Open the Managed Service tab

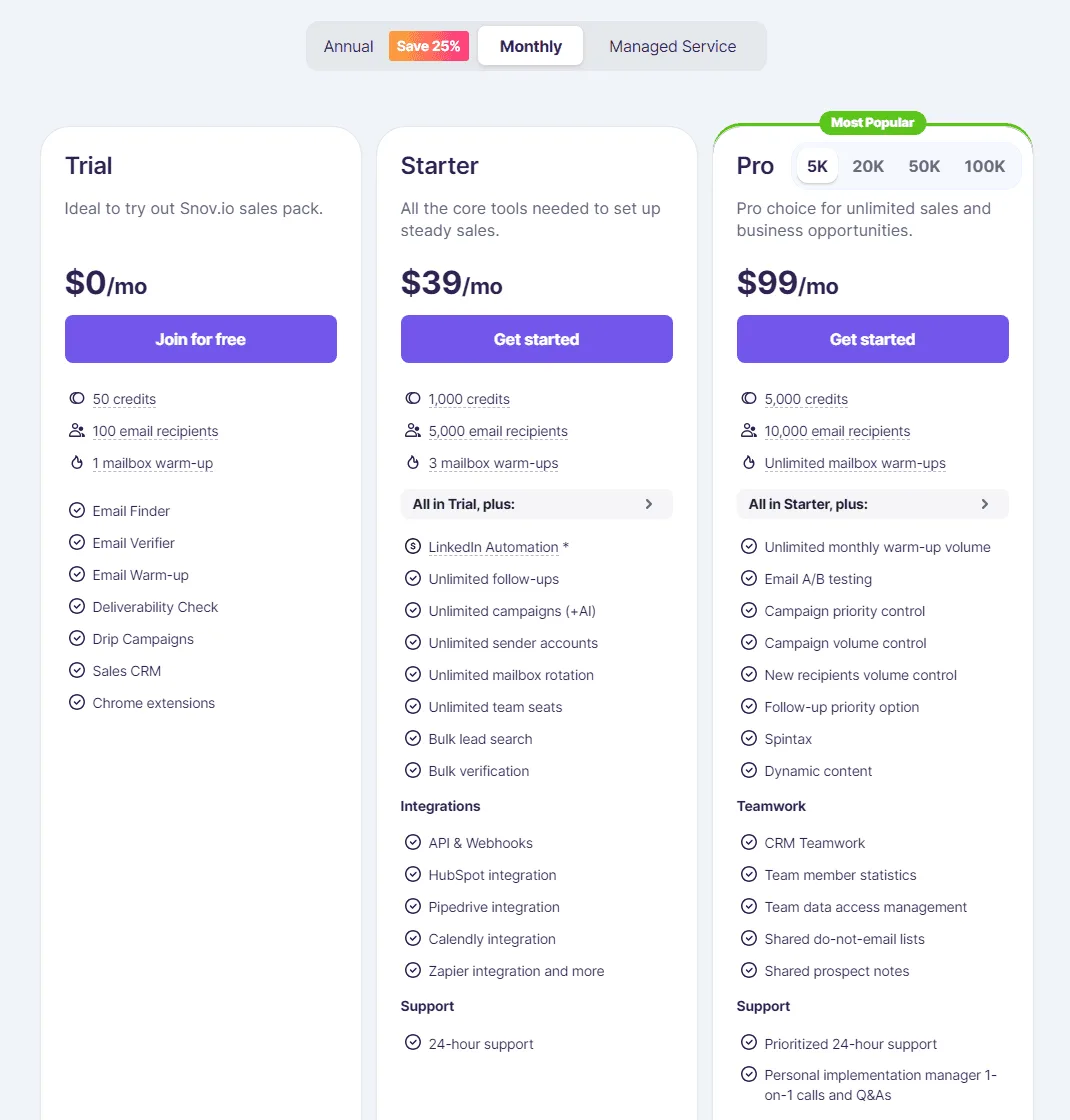click(672, 46)
